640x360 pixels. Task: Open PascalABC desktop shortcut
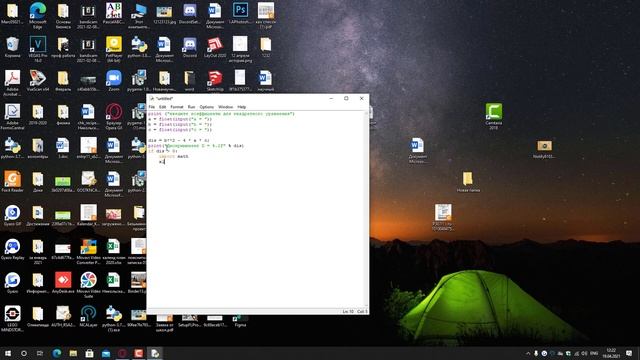point(113,13)
